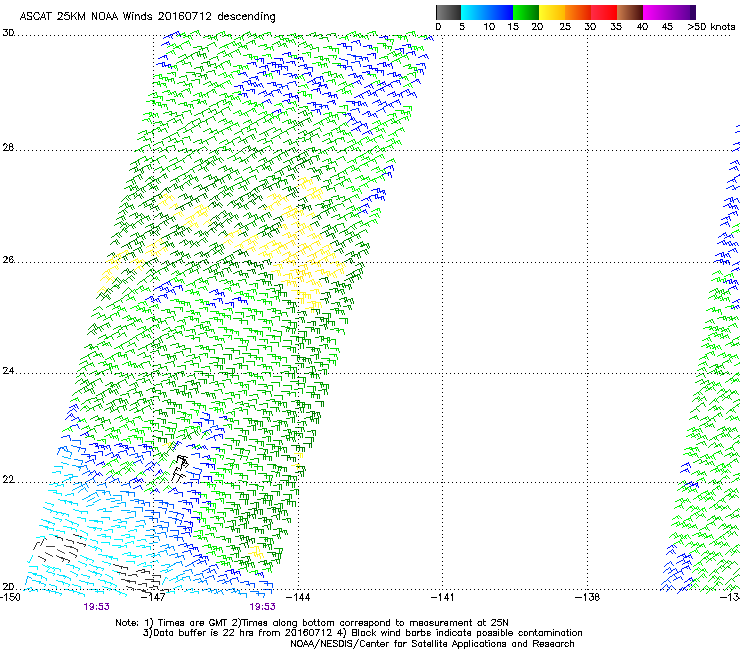740x650 pixels.
Task: Click the title 'ASCAT 25KM NOAA Winds 20160712 descending'
Action: 147,16
